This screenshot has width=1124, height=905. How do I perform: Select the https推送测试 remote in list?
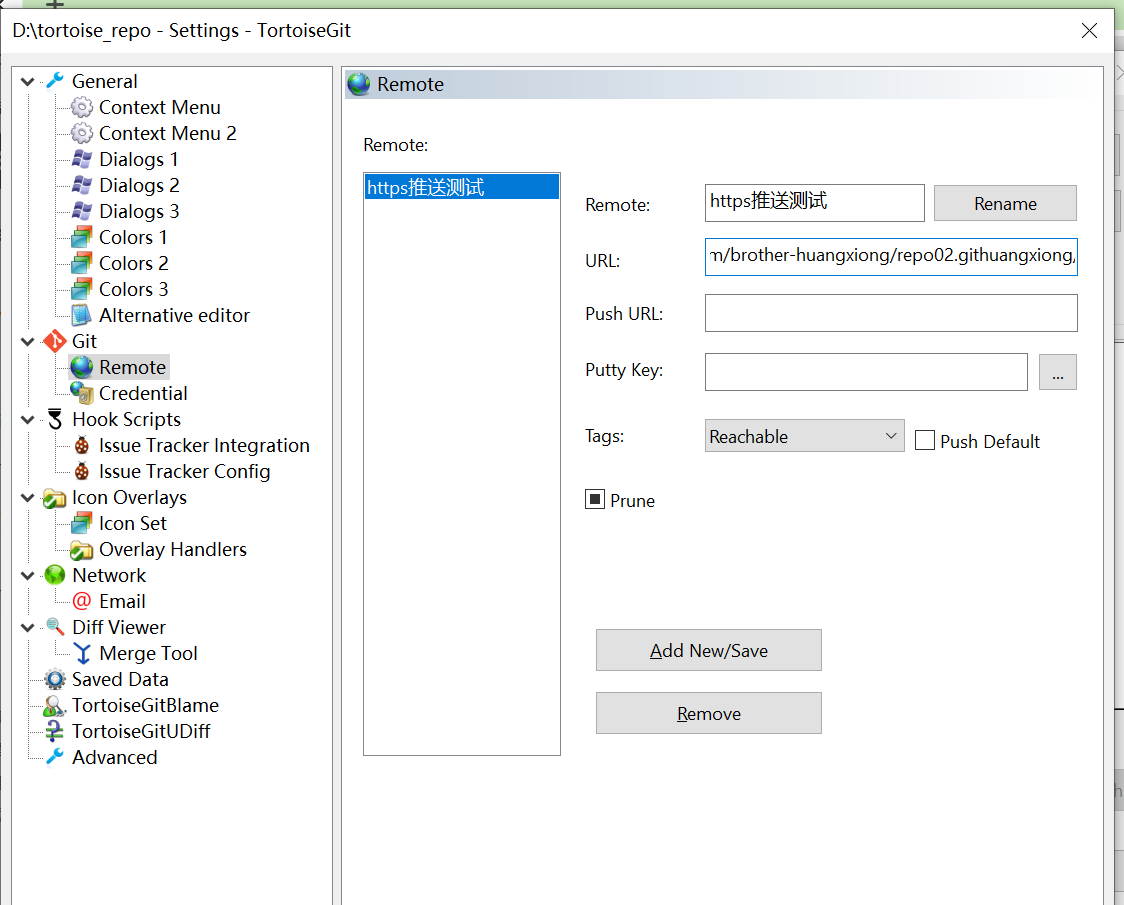point(462,187)
